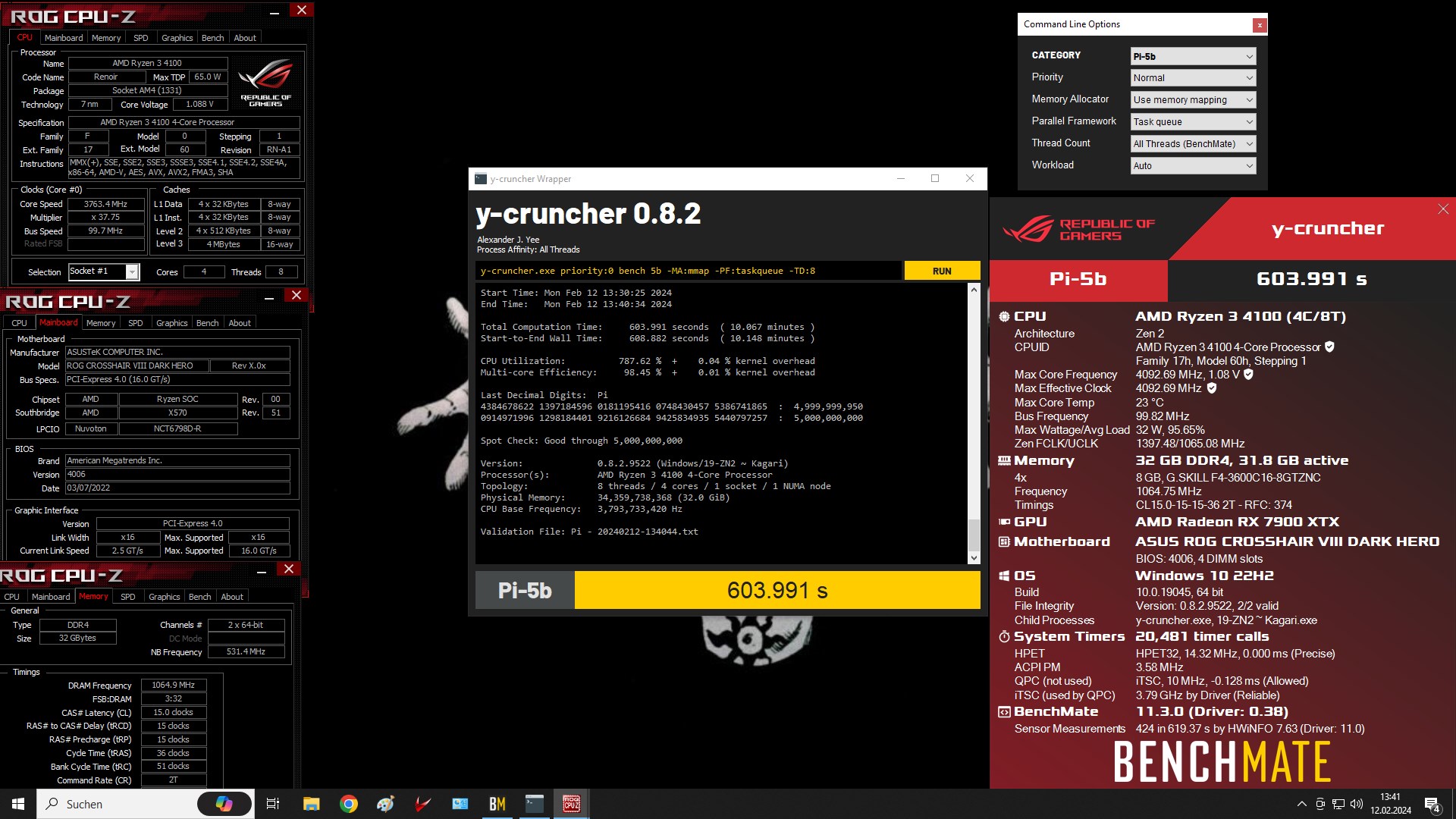This screenshot has height=819, width=1456.
Task: Switch to ROG CPU-Z taskbar icon
Action: (x=572, y=804)
